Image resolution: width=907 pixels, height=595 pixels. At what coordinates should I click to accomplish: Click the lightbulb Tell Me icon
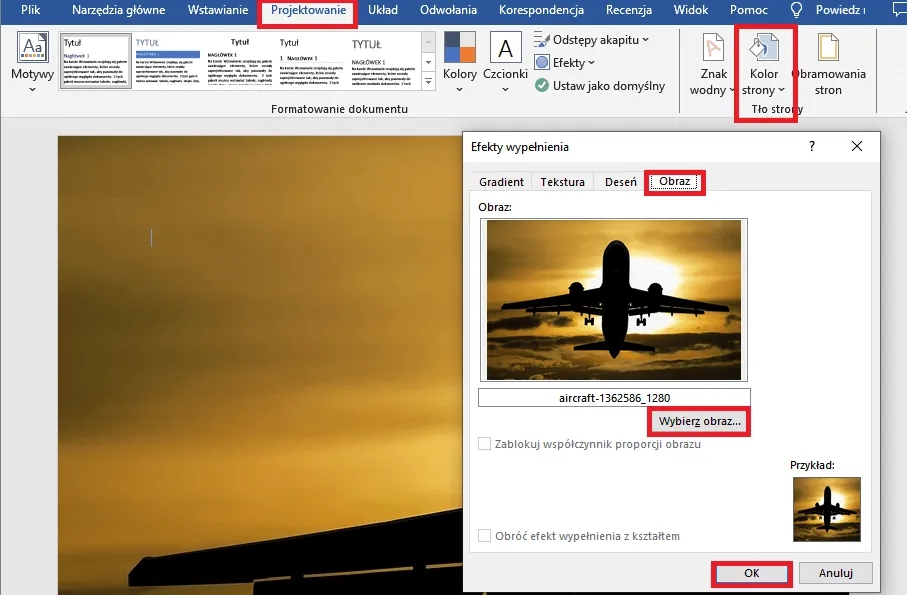[x=797, y=10]
